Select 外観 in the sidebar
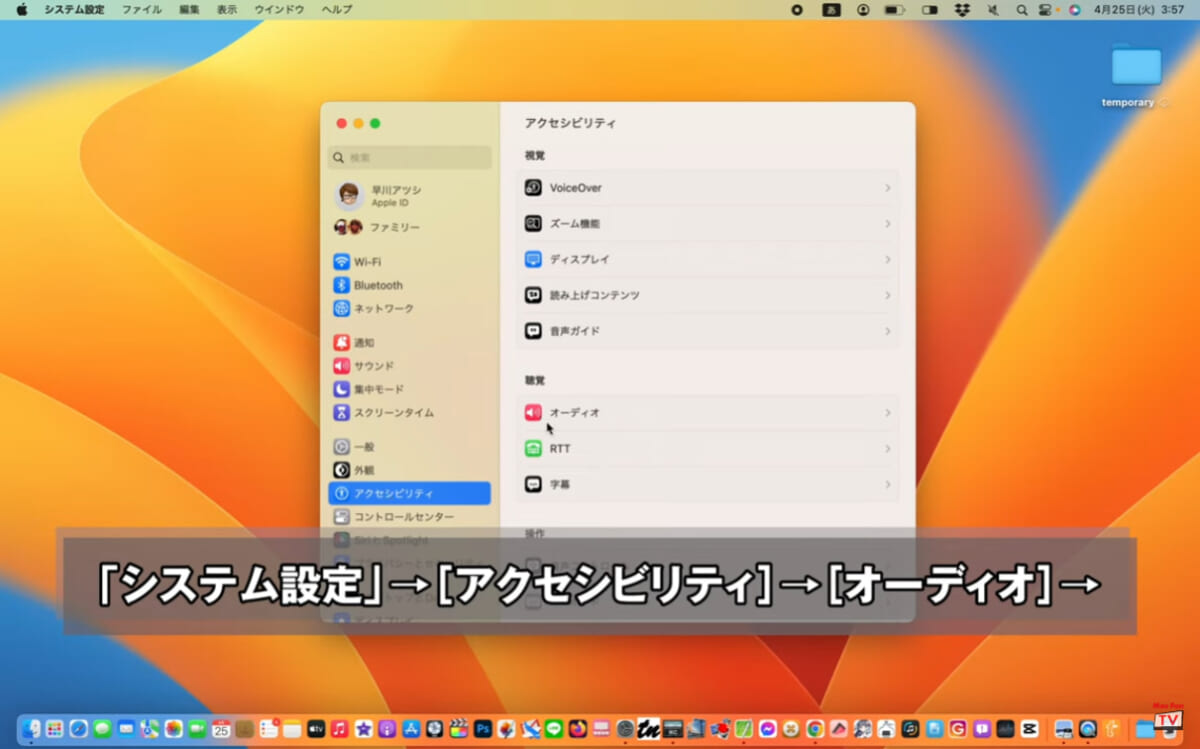 410,470
